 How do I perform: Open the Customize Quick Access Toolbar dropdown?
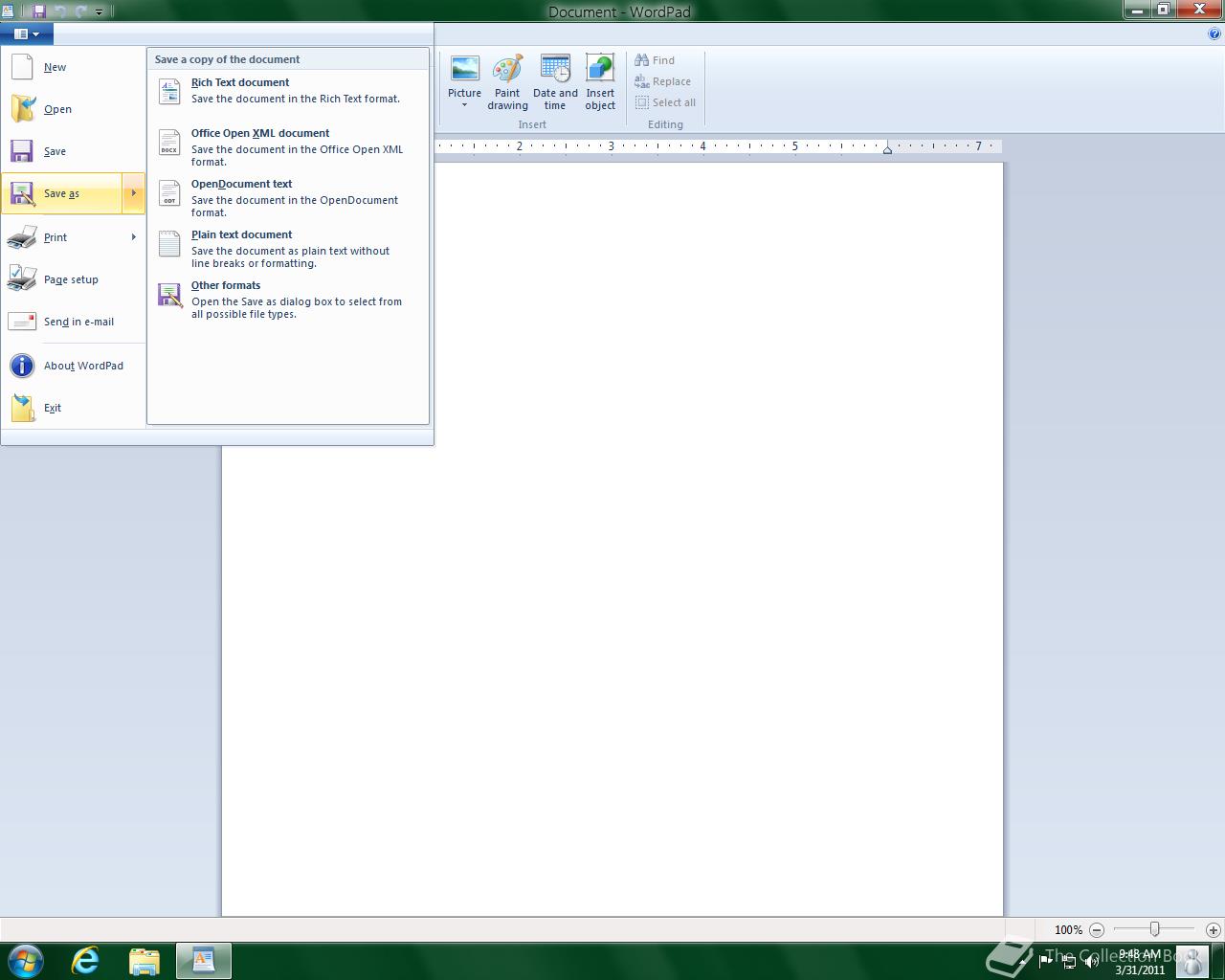(99, 12)
